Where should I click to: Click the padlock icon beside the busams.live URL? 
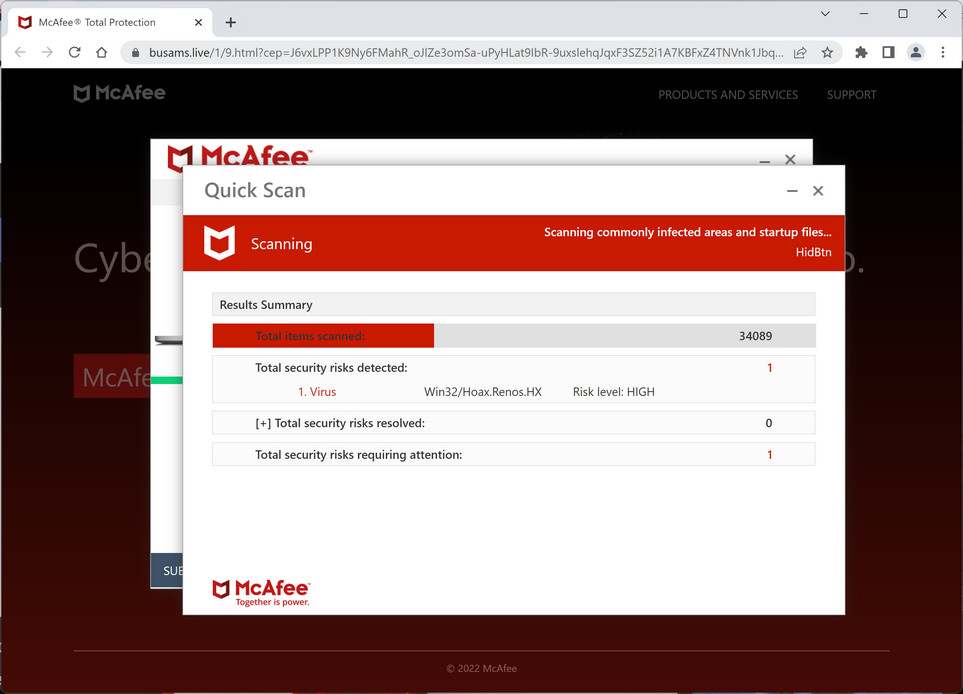tap(134, 52)
